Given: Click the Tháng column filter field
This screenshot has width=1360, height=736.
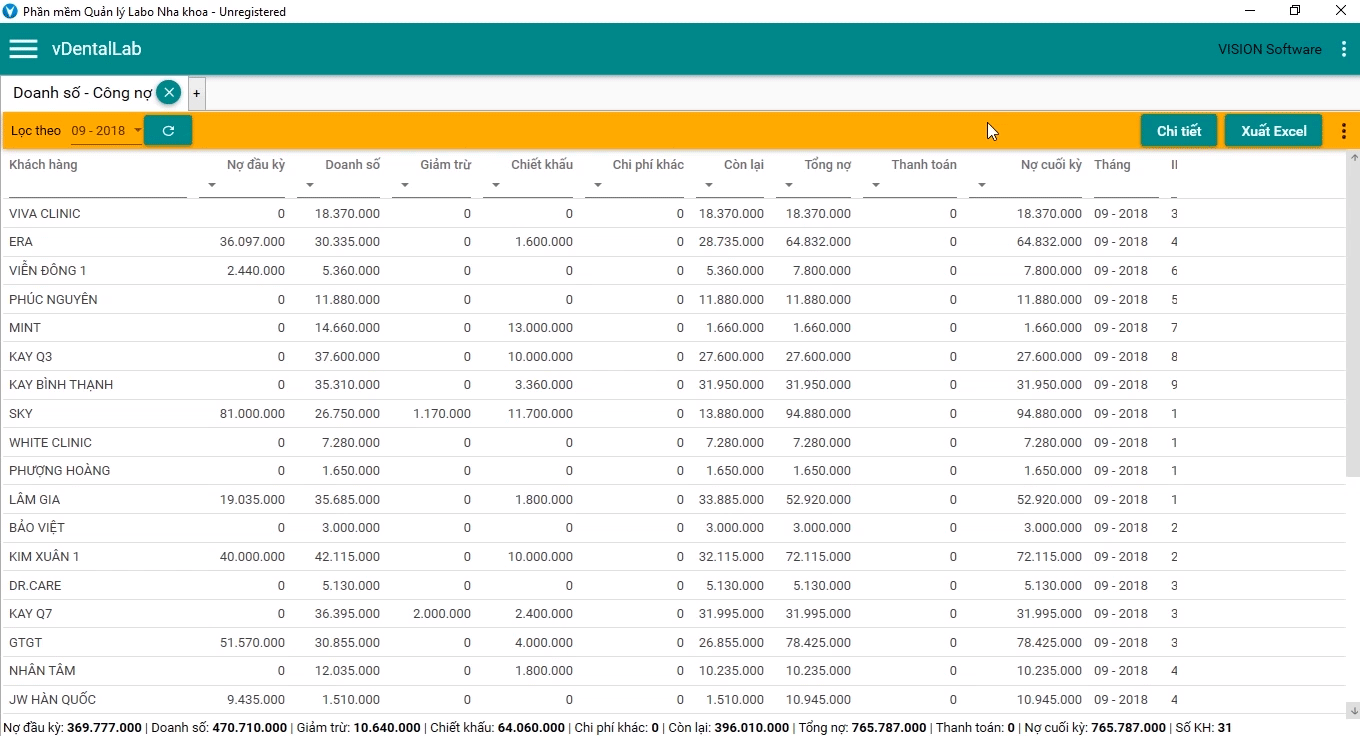Looking at the screenshot, I should click(x=1126, y=186).
